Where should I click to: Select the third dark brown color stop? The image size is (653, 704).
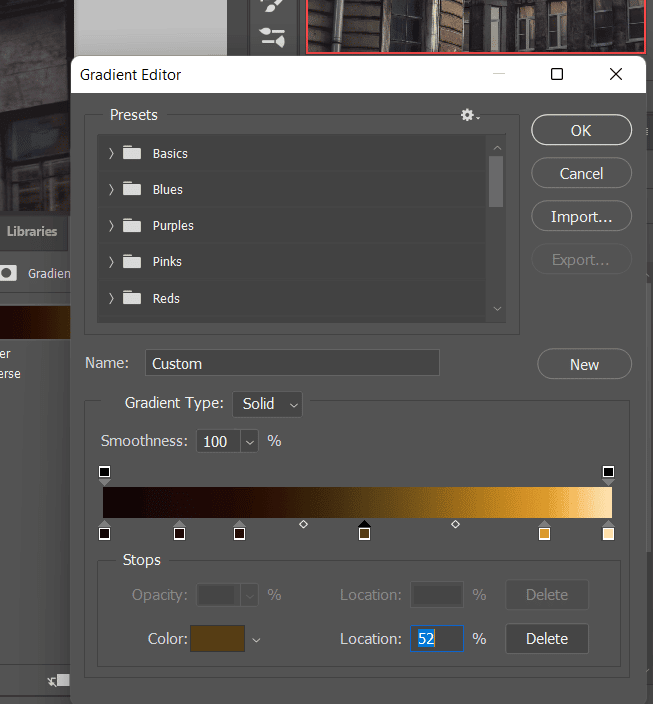pos(239,533)
